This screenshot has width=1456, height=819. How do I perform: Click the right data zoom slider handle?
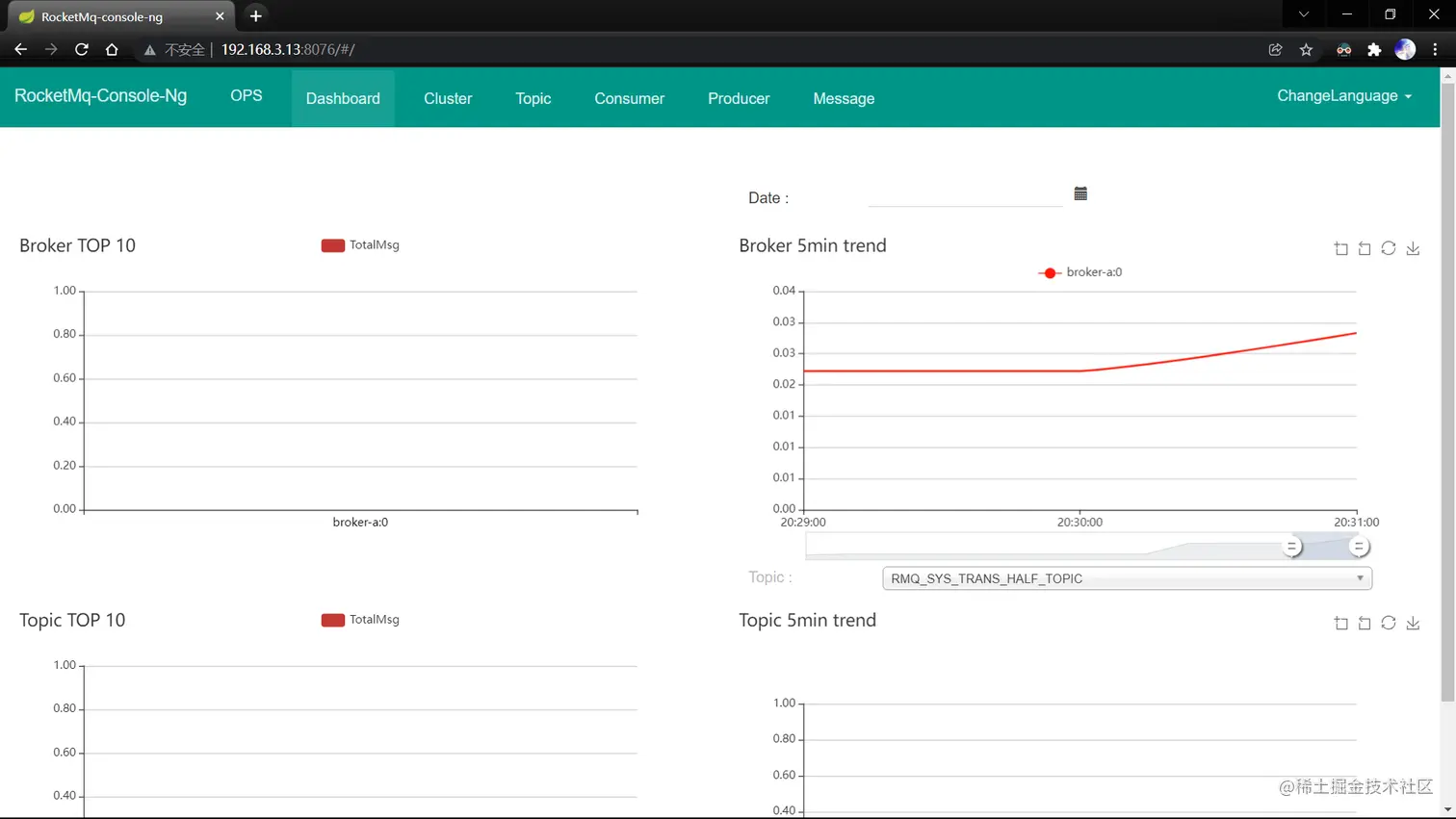click(x=1359, y=547)
